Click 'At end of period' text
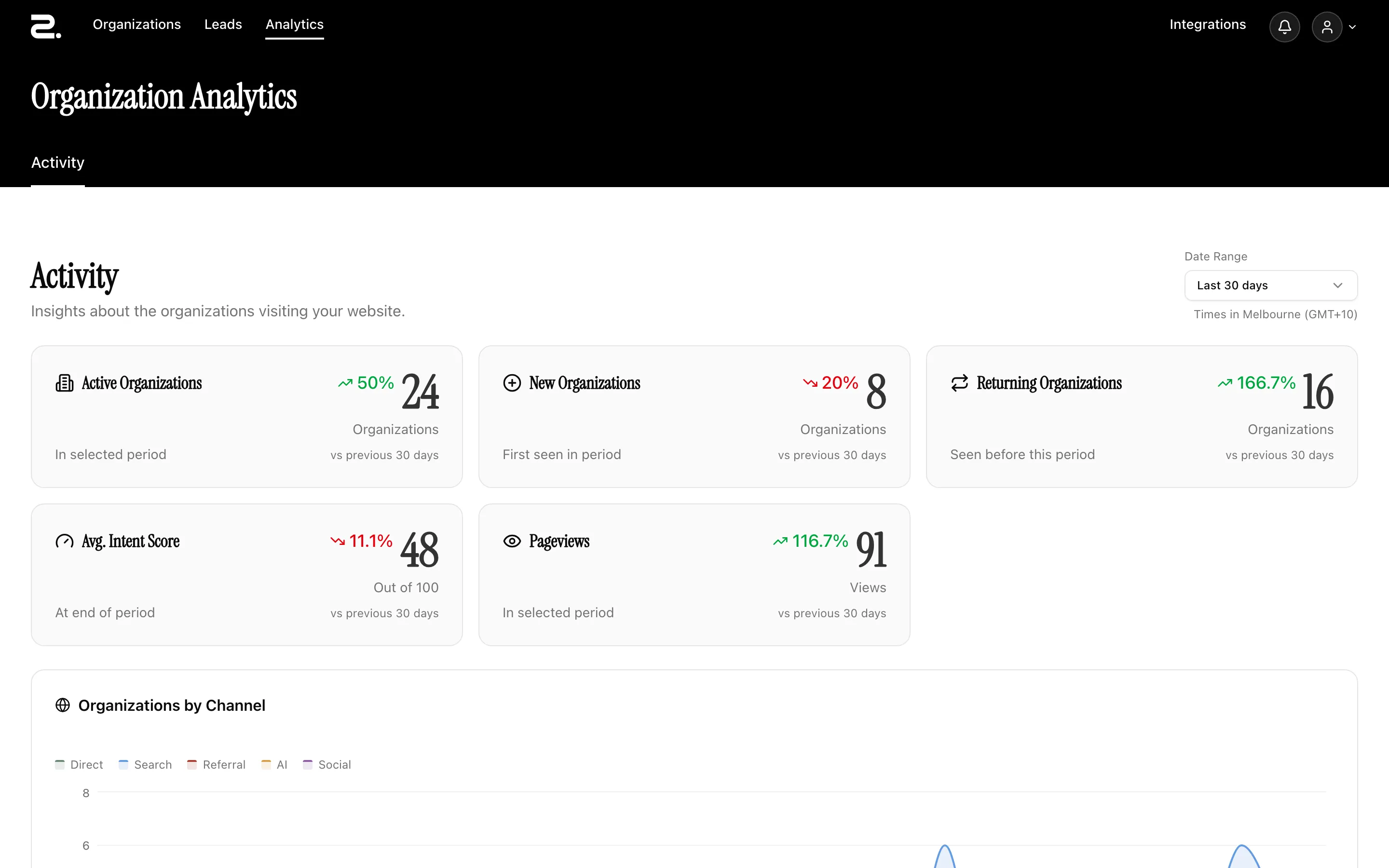Screen dimensions: 1389x868 [105, 612]
